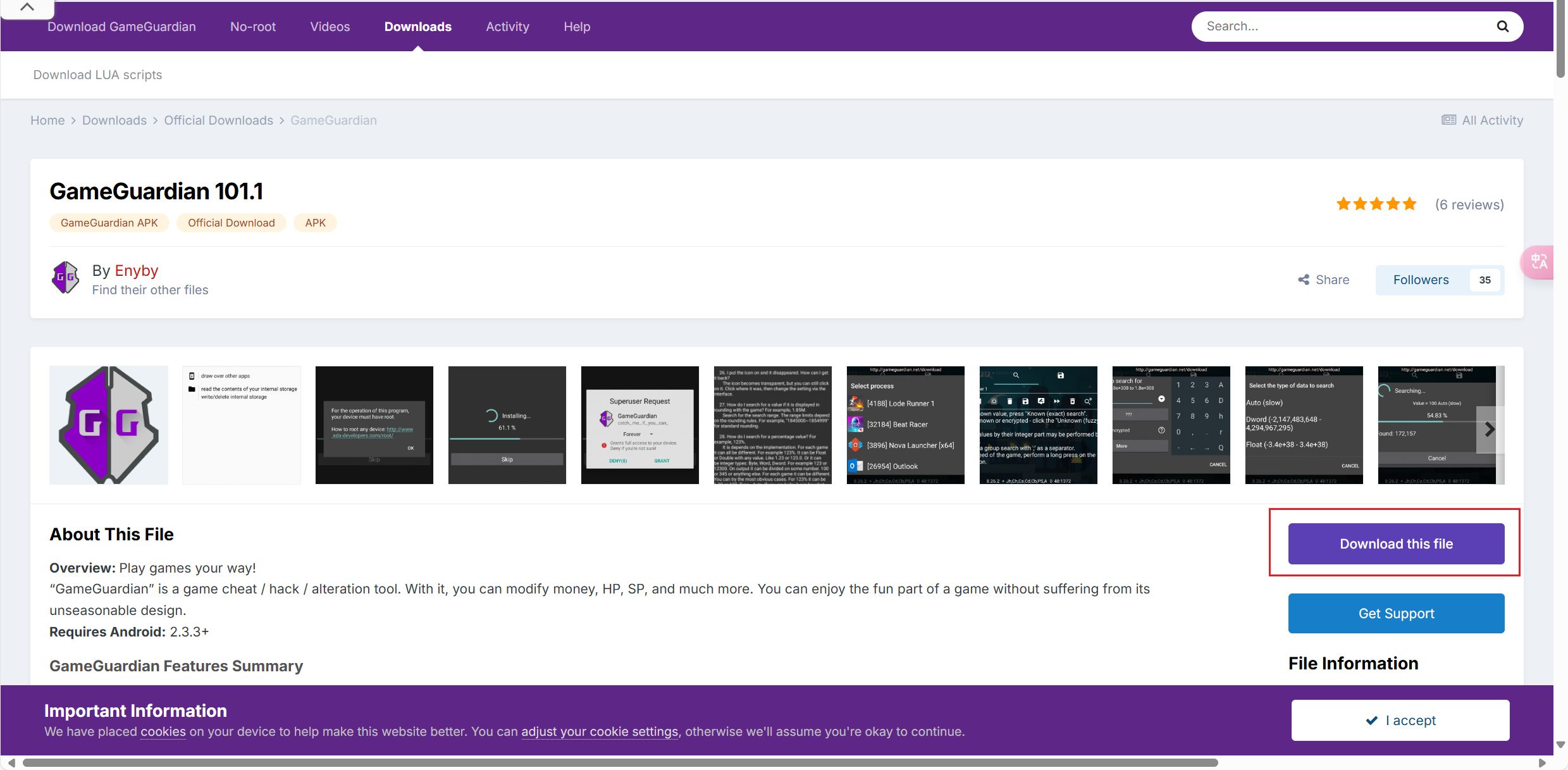
Task: Open the Enyby author profile link
Action: point(137,271)
